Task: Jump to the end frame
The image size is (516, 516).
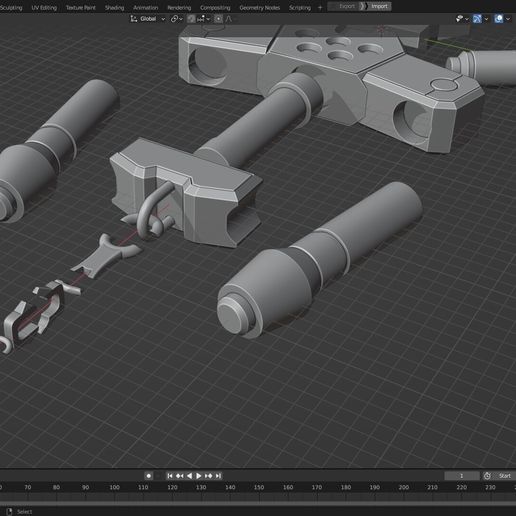Action: click(218, 476)
